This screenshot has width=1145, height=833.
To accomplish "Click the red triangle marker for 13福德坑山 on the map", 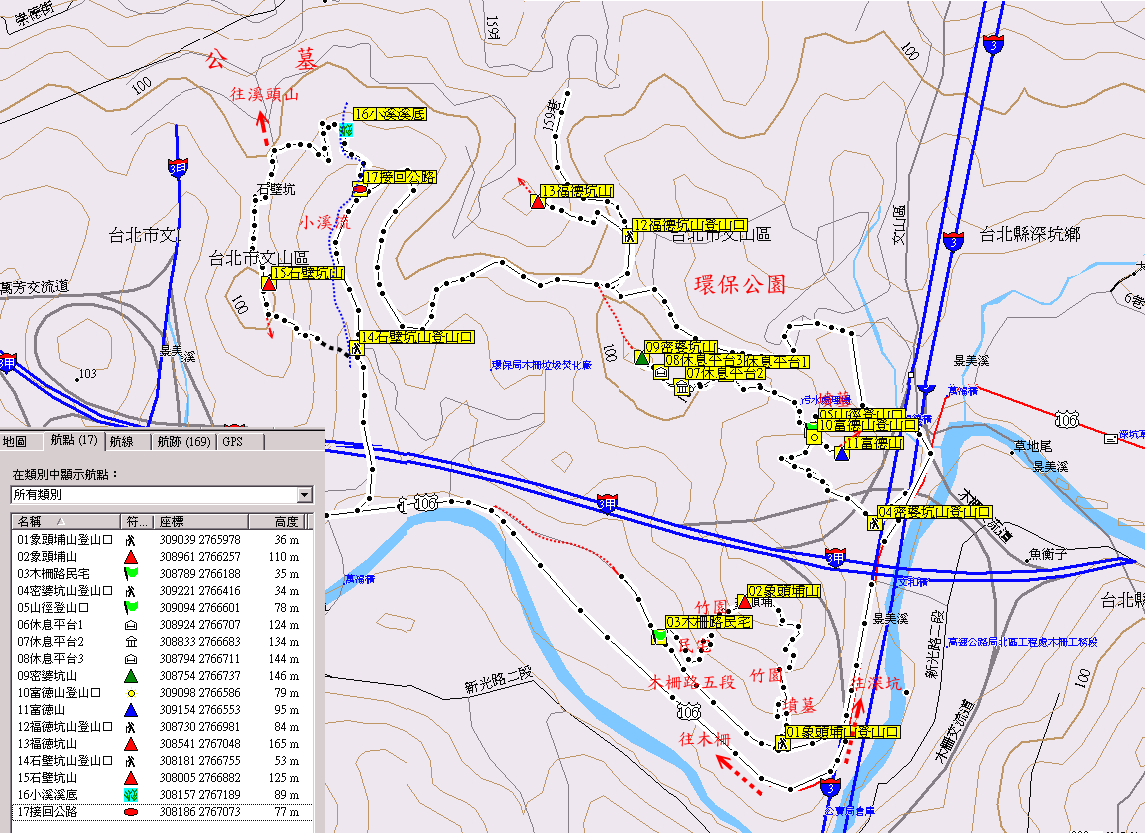I will [537, 203].
